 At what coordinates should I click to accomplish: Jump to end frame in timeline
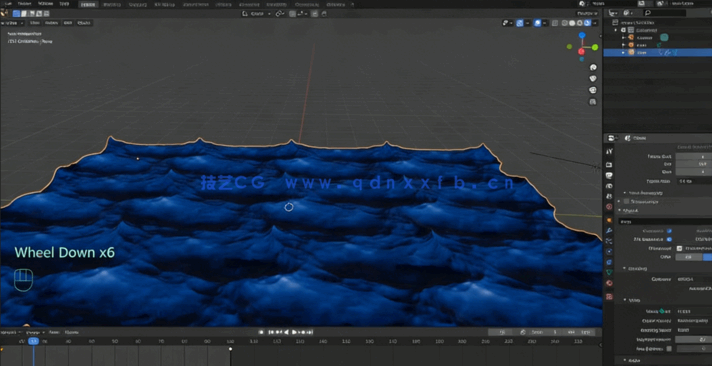click(x=311, y=332)
